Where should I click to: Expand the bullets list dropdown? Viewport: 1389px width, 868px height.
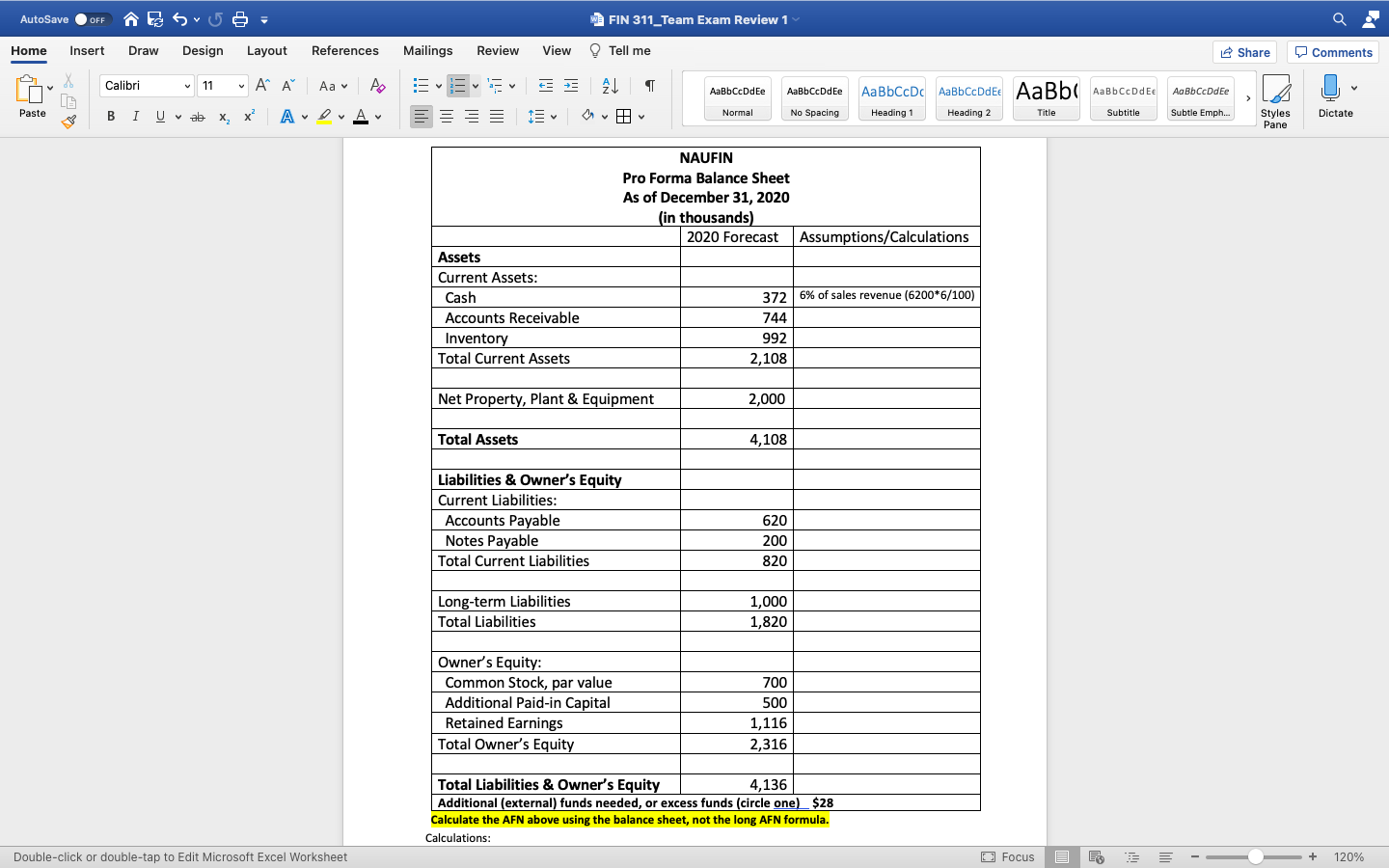[439, 86]
